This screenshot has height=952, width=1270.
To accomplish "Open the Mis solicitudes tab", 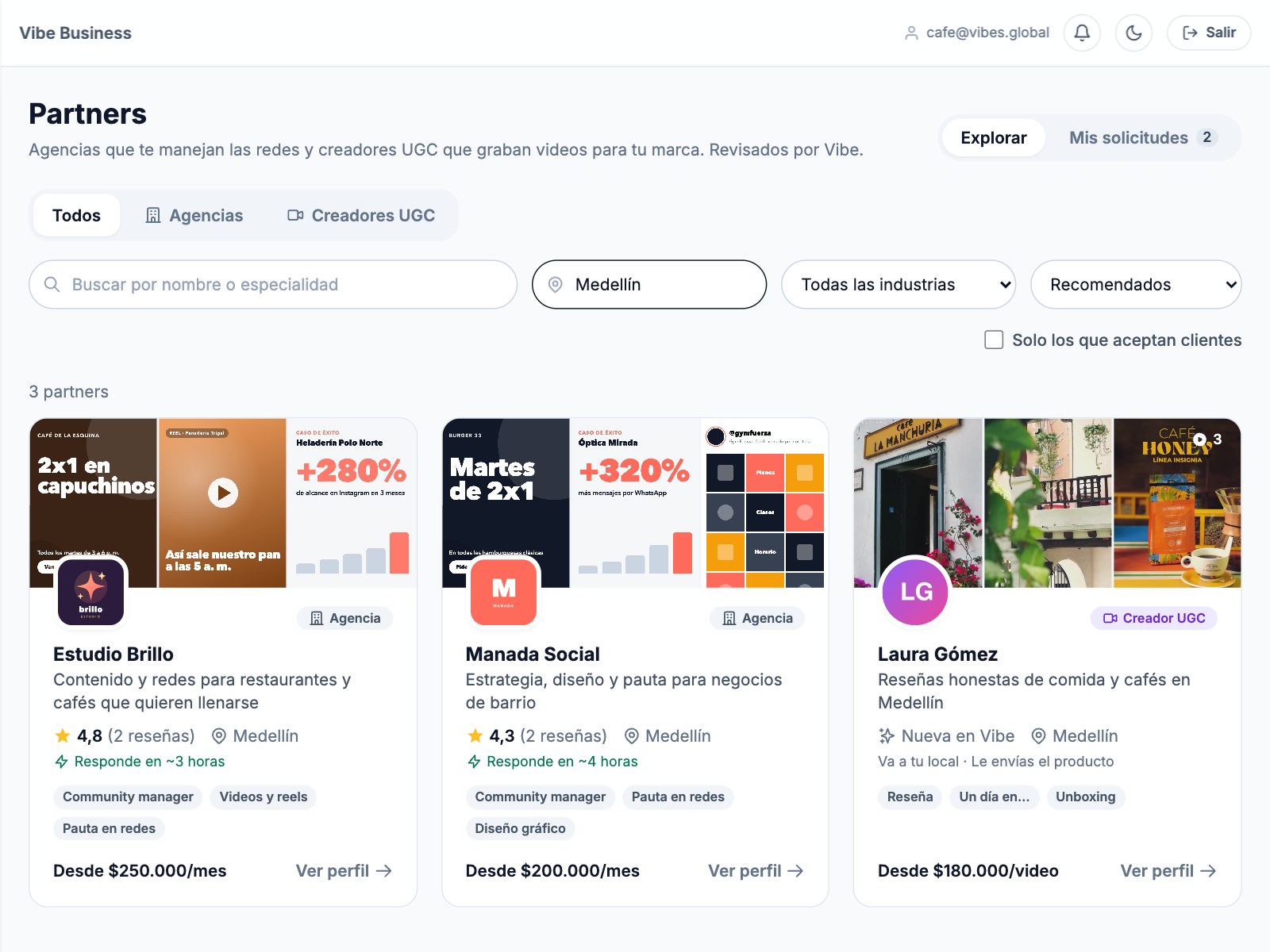I will pos(1142,138).
